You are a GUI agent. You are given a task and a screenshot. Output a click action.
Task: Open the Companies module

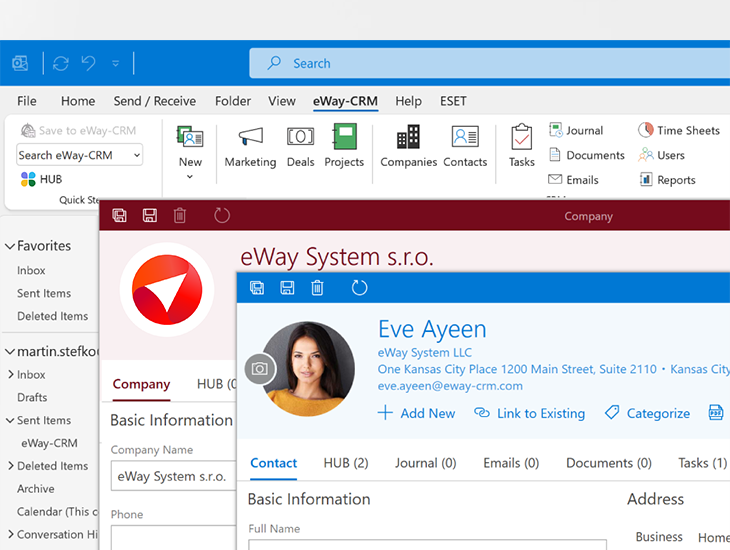coord(408,146)
